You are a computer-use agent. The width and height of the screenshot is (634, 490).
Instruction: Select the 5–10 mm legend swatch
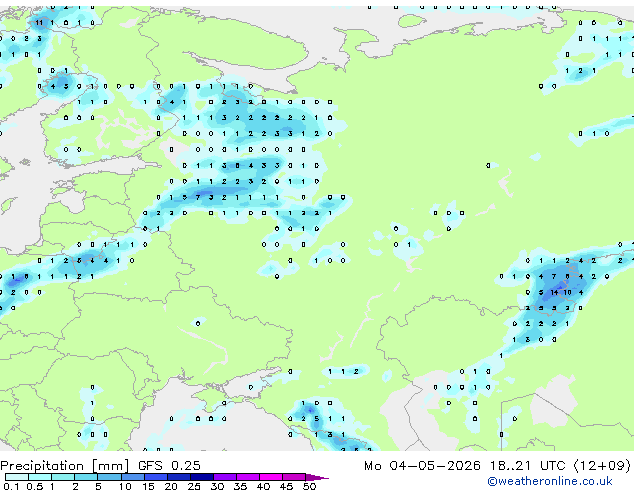point(110,477)
